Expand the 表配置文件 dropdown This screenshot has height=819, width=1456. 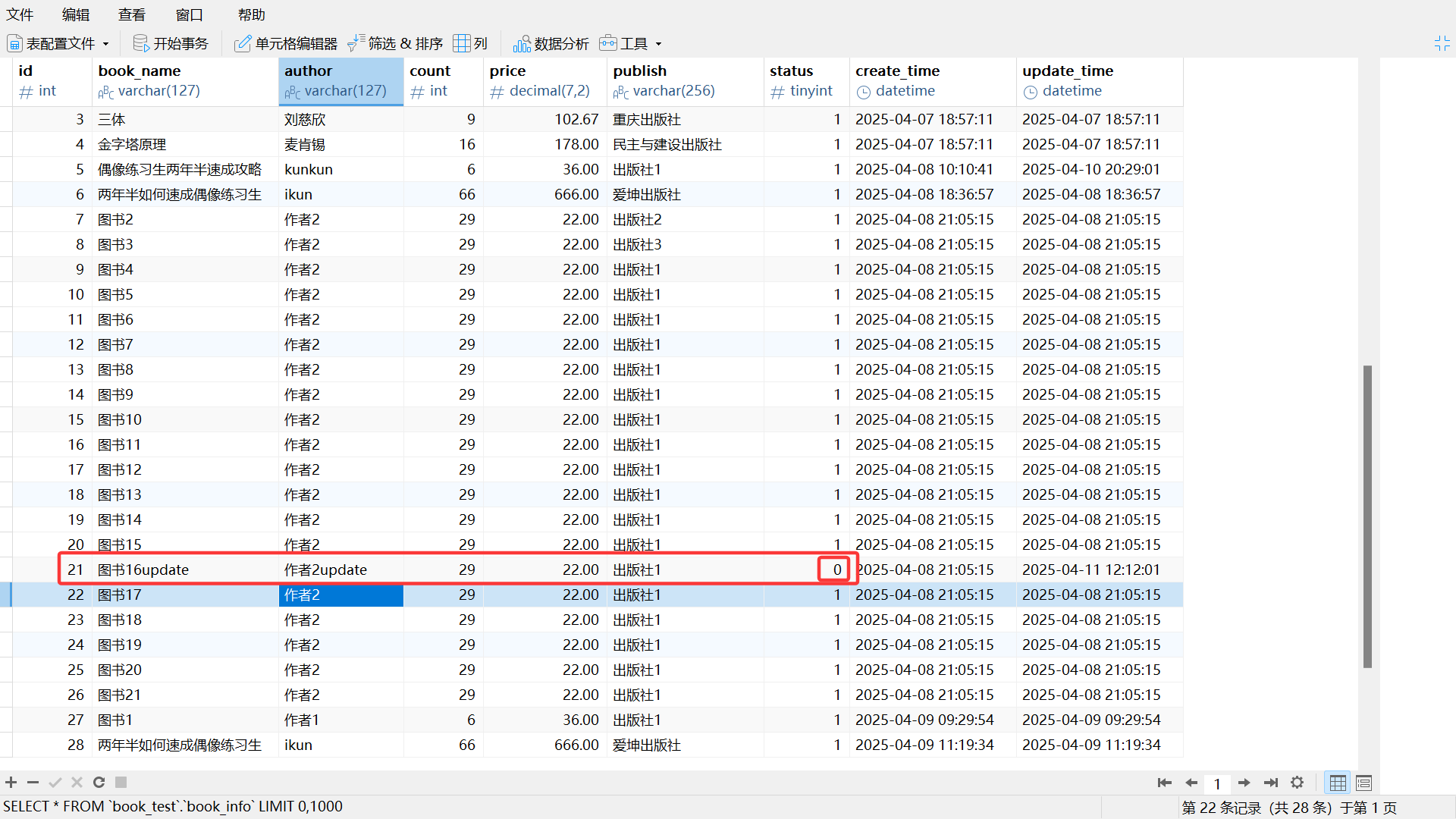(x=105, y=44)
